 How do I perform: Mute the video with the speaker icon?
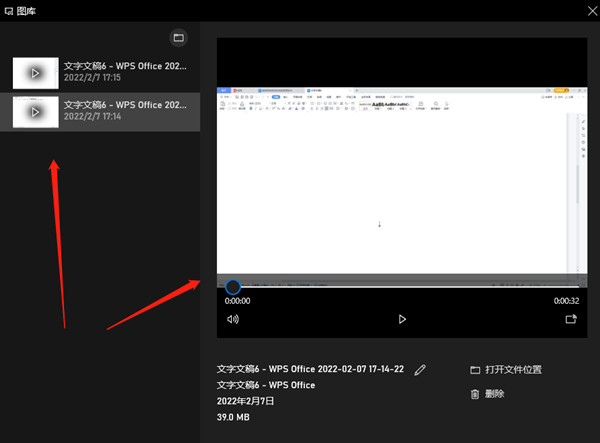tap(233, 319)
